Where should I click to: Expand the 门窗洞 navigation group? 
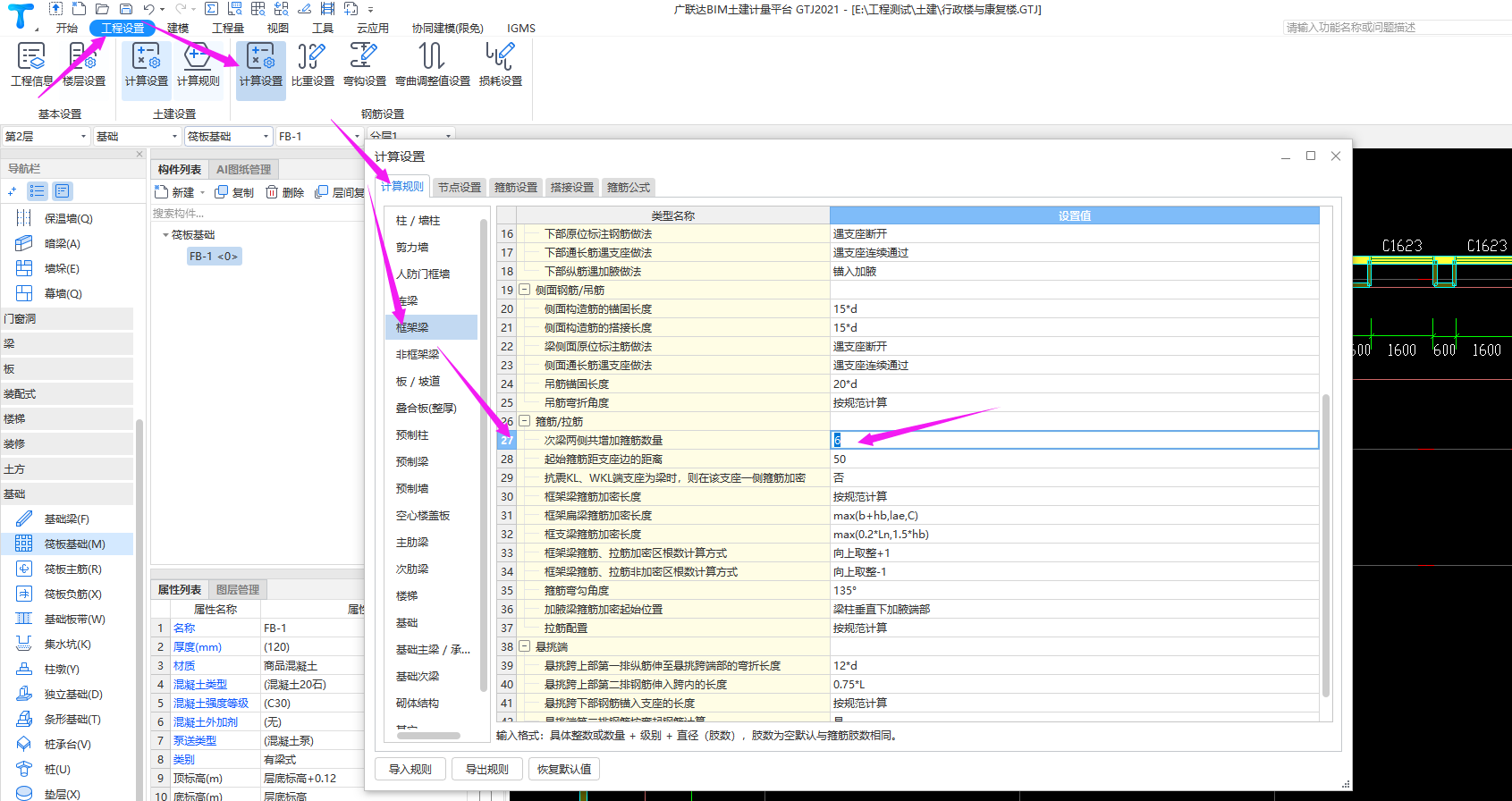click(x=67, y=318)
